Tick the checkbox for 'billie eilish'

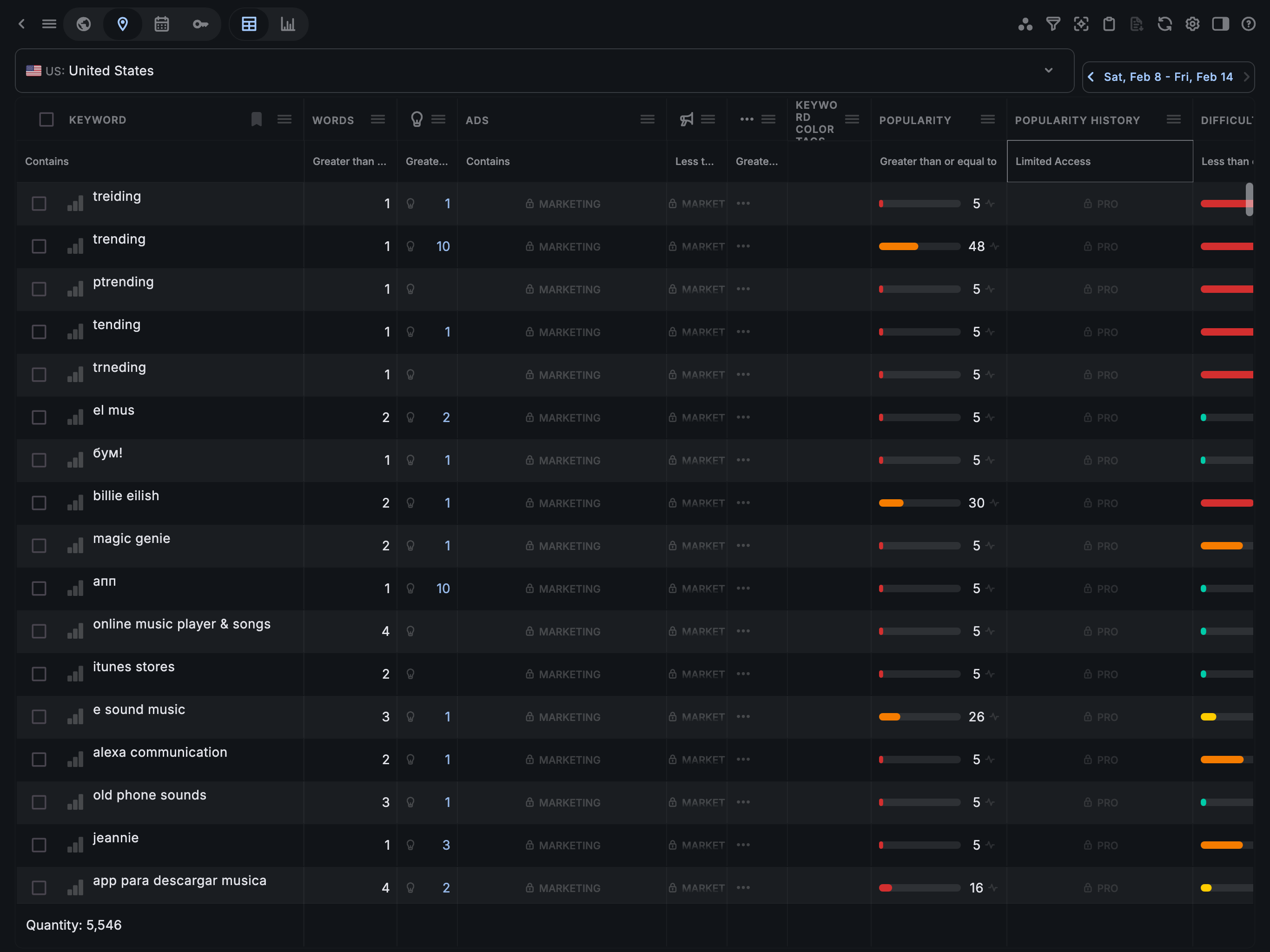(39, 503)
